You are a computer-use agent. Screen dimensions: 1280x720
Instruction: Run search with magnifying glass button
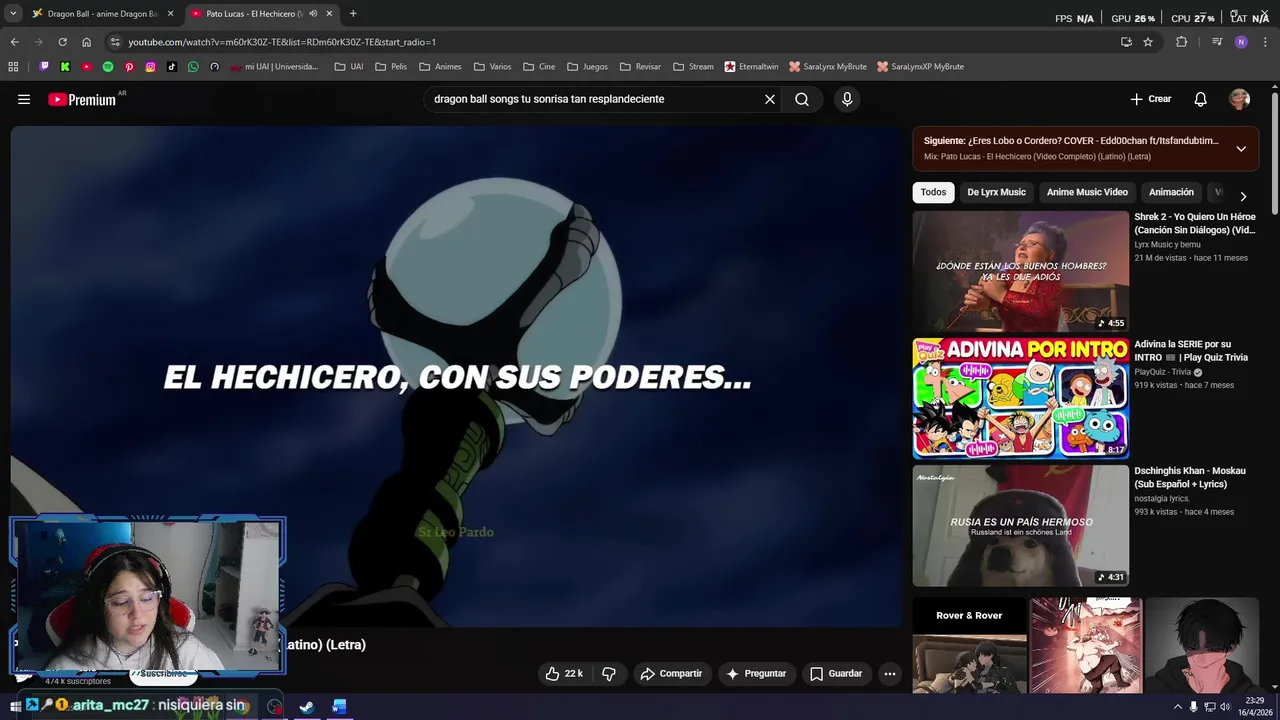tap(802, 99)
